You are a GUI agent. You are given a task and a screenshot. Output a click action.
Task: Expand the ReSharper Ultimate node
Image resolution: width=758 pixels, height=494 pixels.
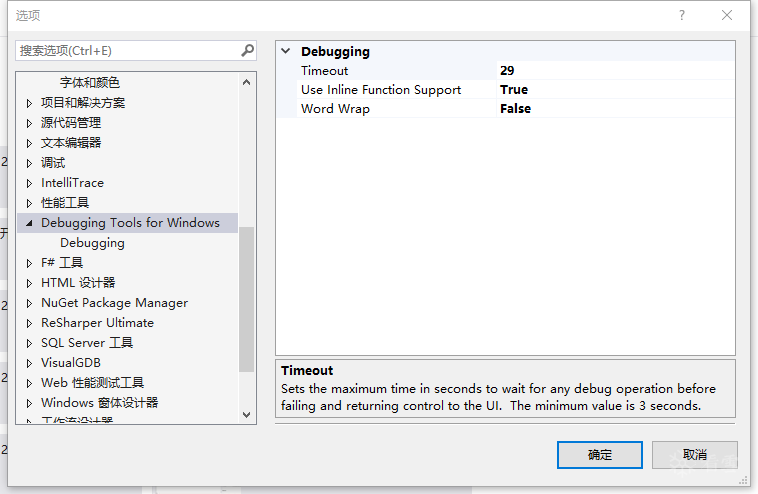click(x=29, y=323)
